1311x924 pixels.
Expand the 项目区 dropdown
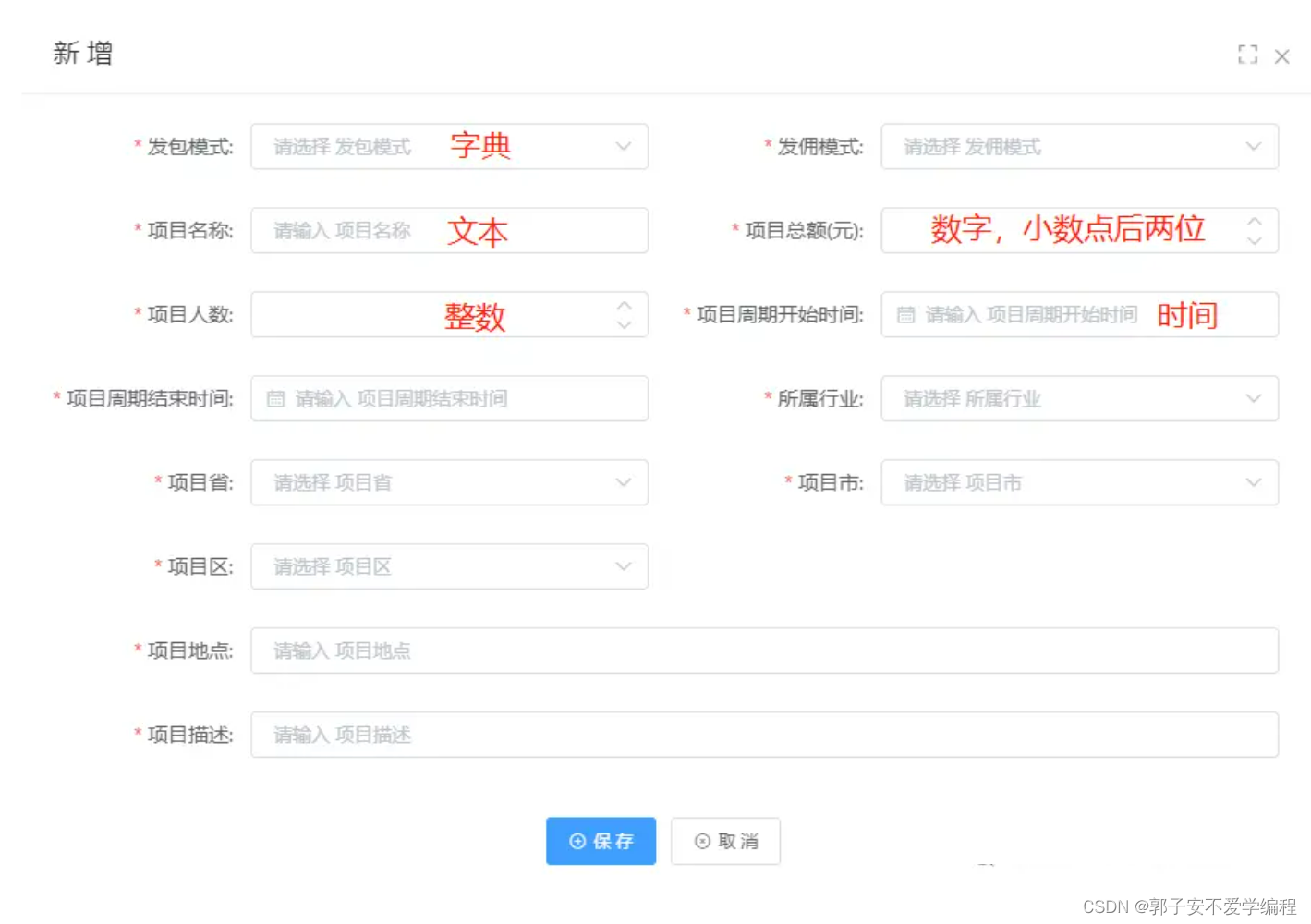(449, 567)
